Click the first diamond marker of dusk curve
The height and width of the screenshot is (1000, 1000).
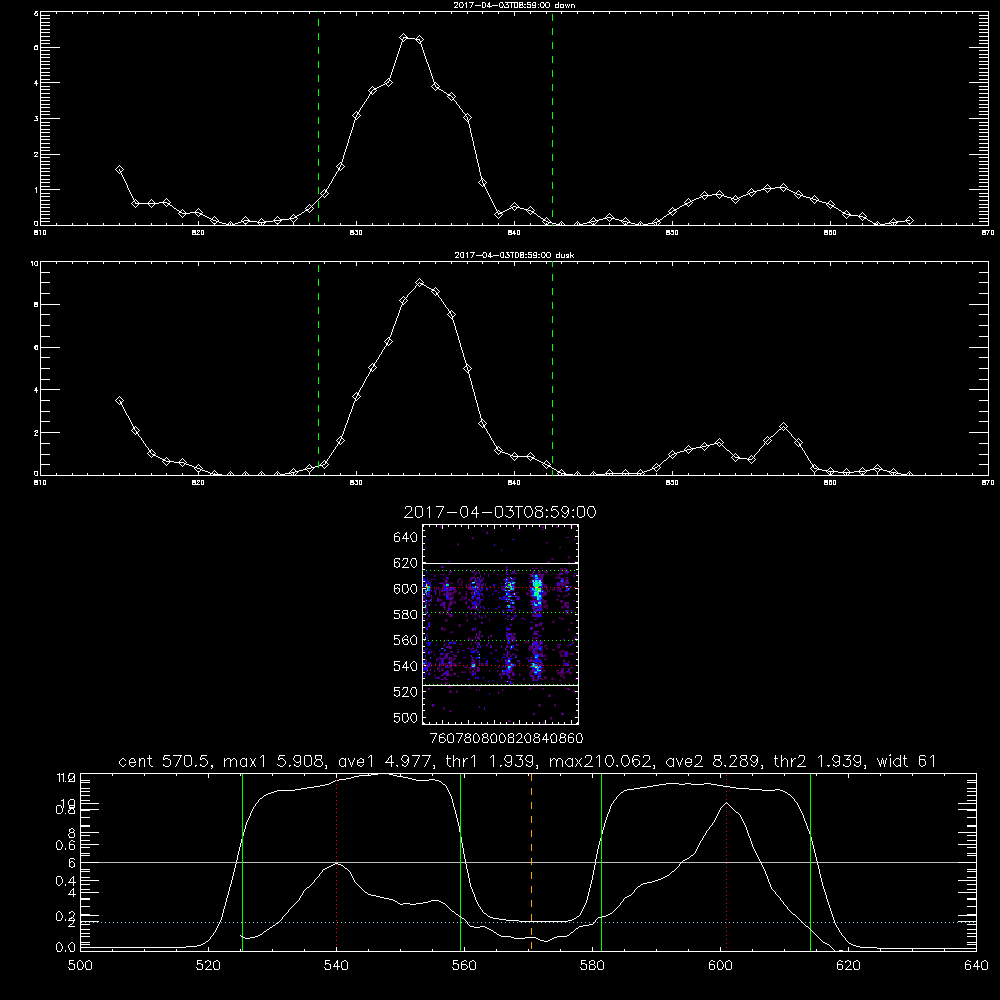point(119,401)
